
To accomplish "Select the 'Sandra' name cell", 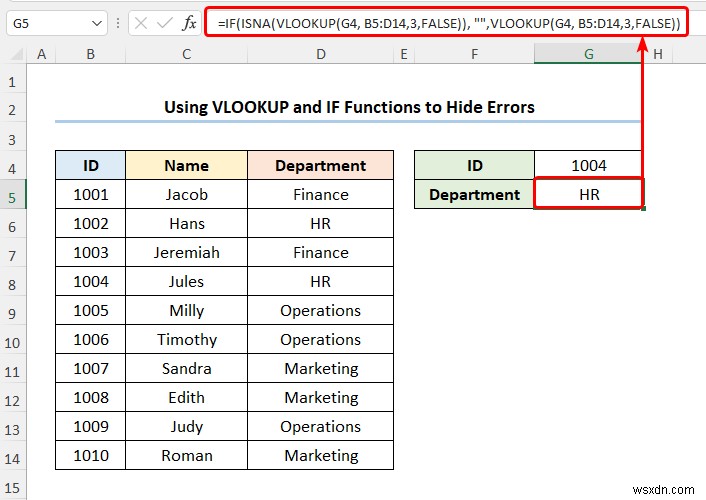I will click(x=186, y=368).
